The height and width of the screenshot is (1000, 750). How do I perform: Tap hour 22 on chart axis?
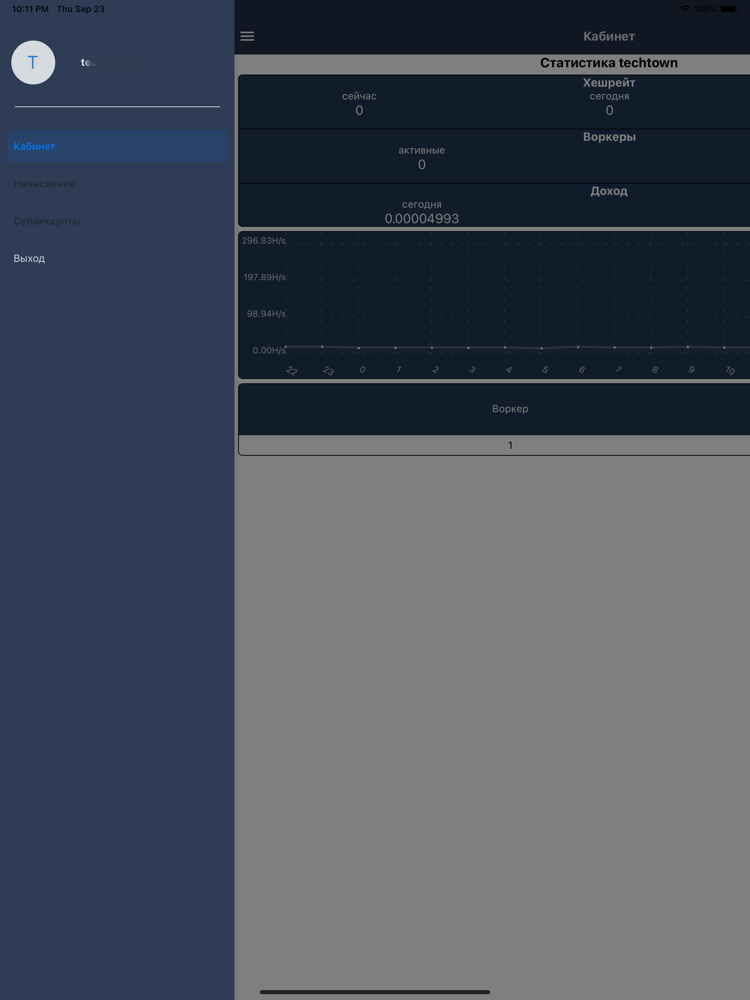click(x=291, y=371)
